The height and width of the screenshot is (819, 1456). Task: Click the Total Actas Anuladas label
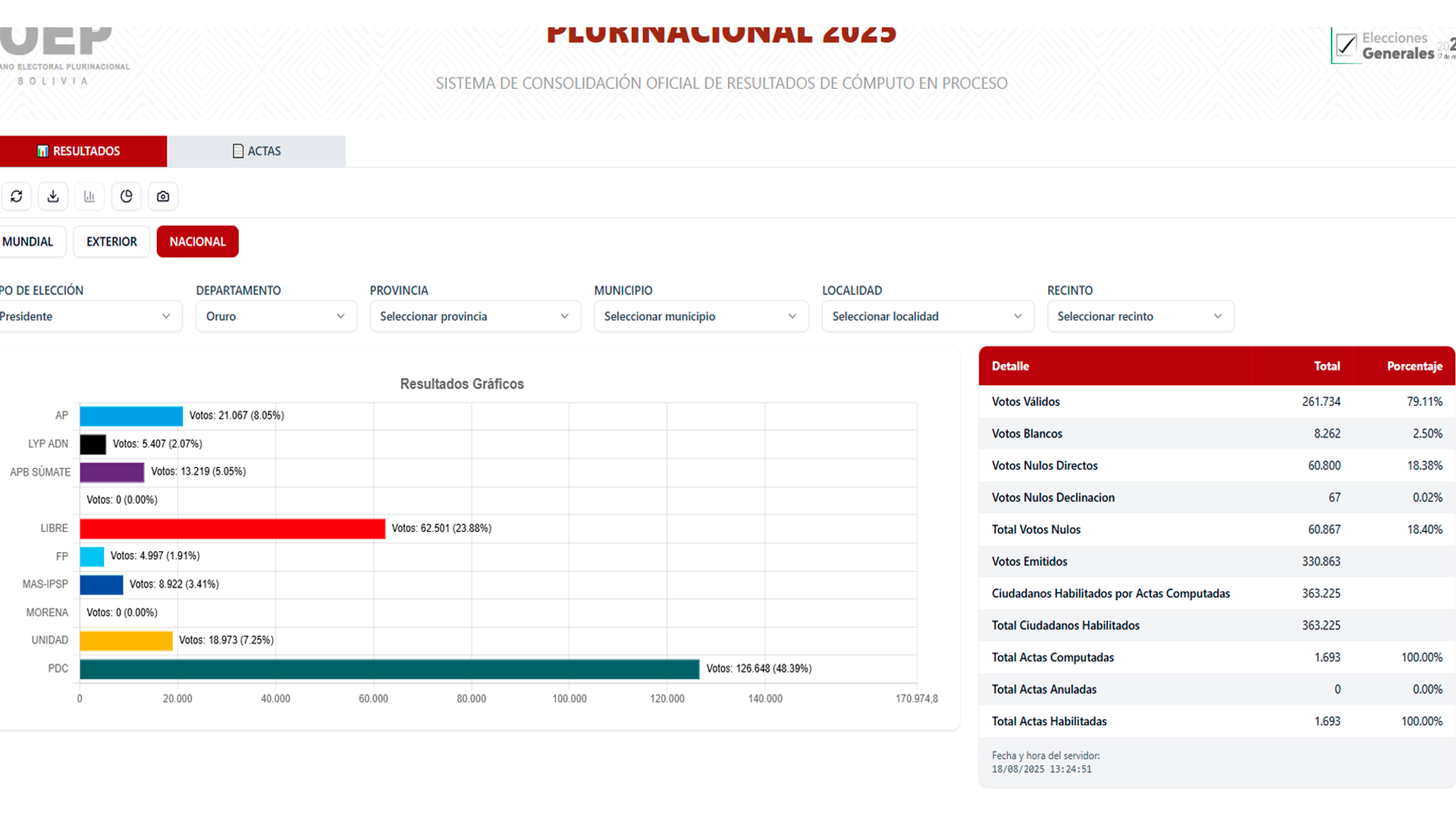(x=1044, y=689)
